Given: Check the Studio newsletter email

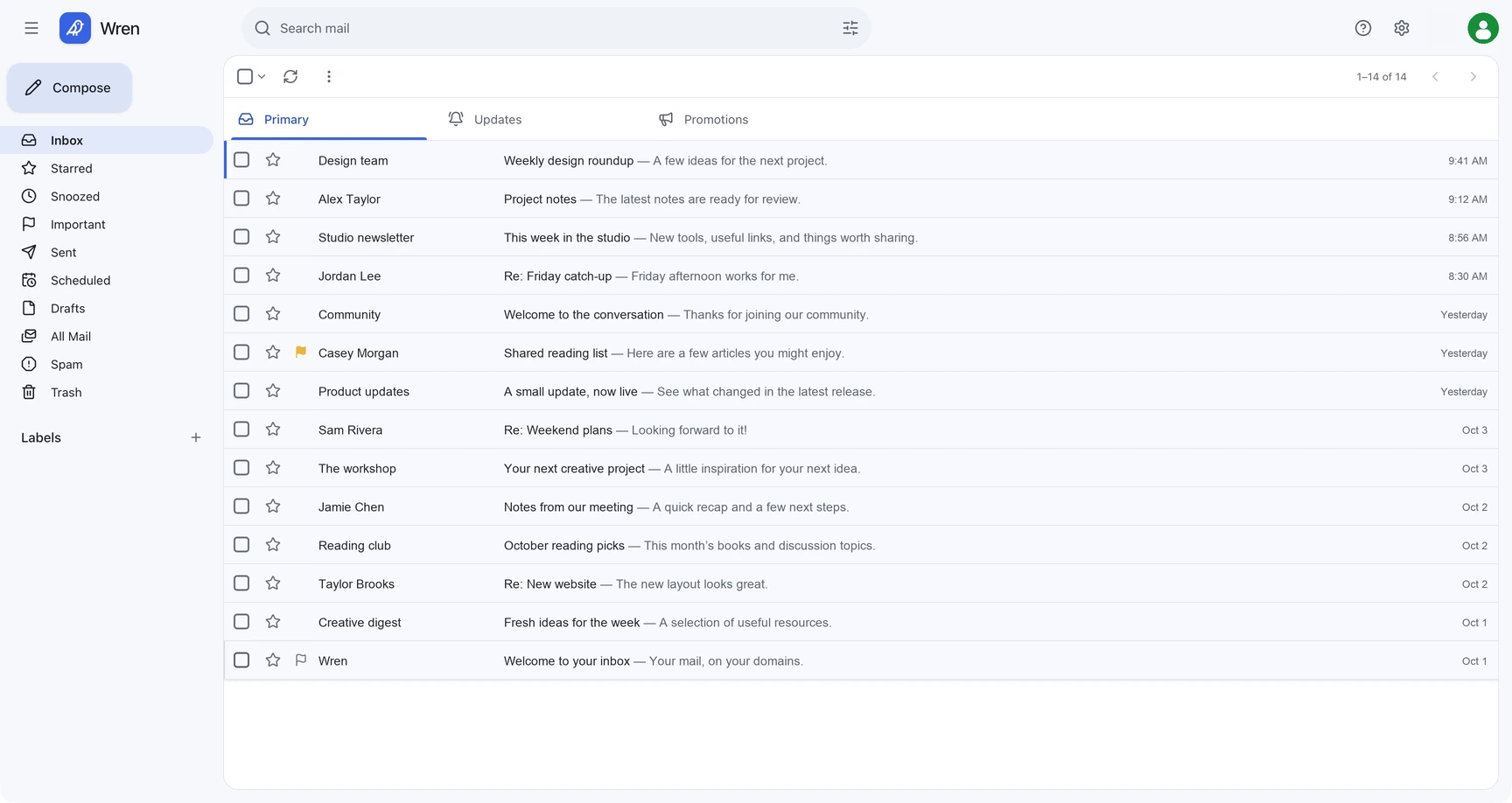Looking at the screenshot, I should (x=241, y=237).
